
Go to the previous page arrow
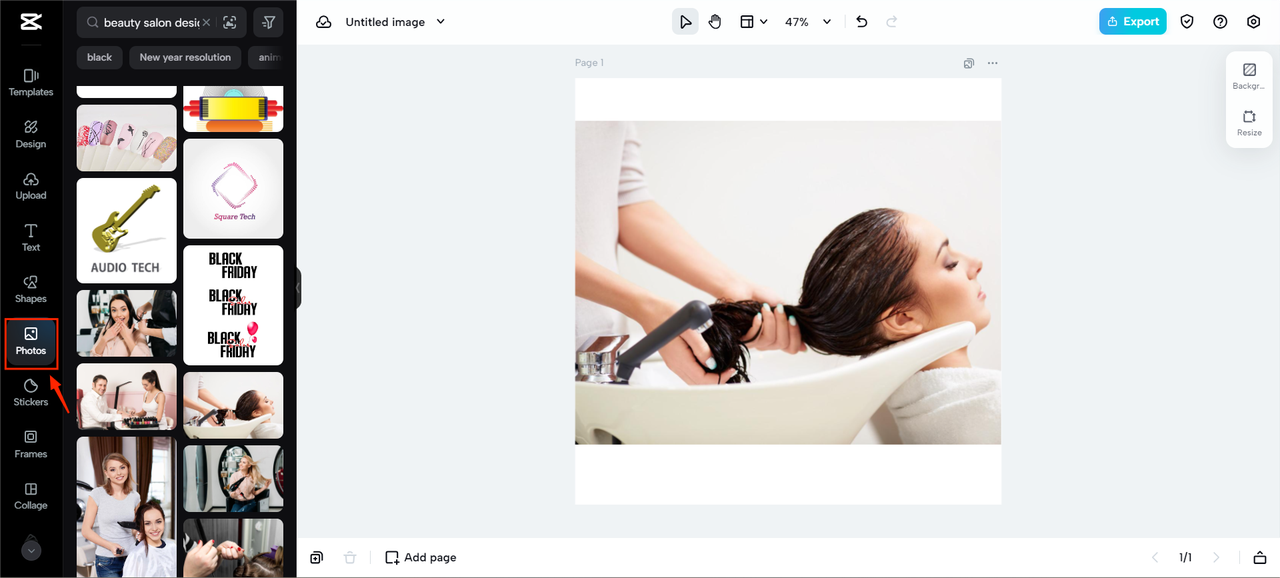(x=1155, y=557)
